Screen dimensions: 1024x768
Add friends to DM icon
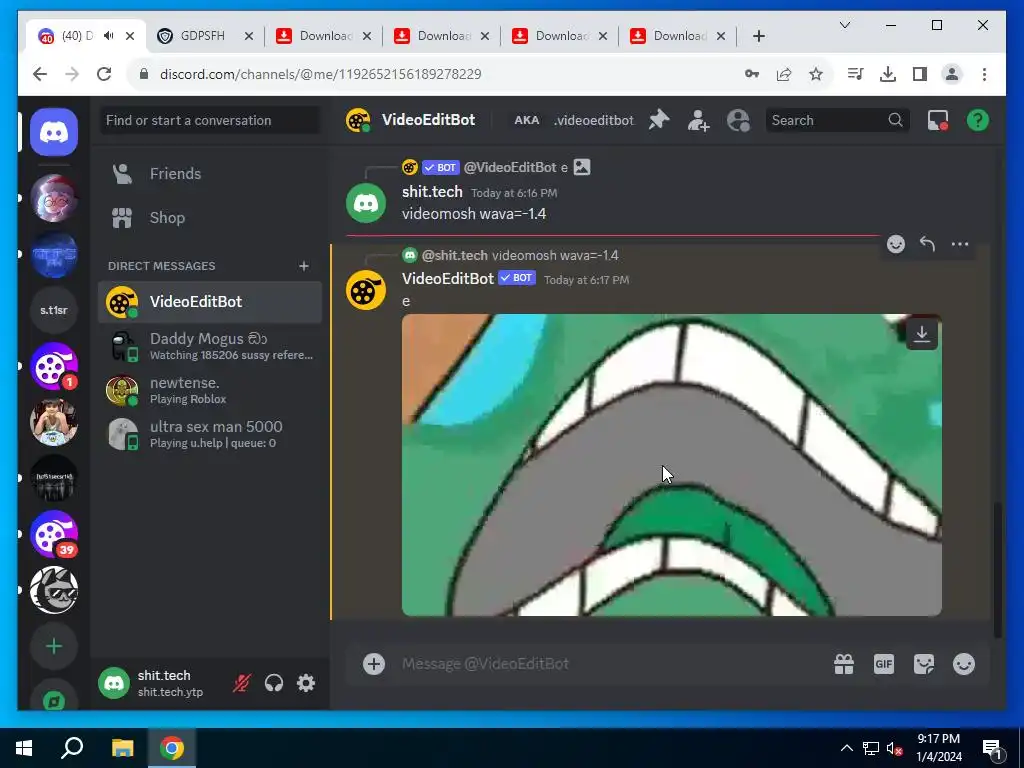[x=698, y=120]
